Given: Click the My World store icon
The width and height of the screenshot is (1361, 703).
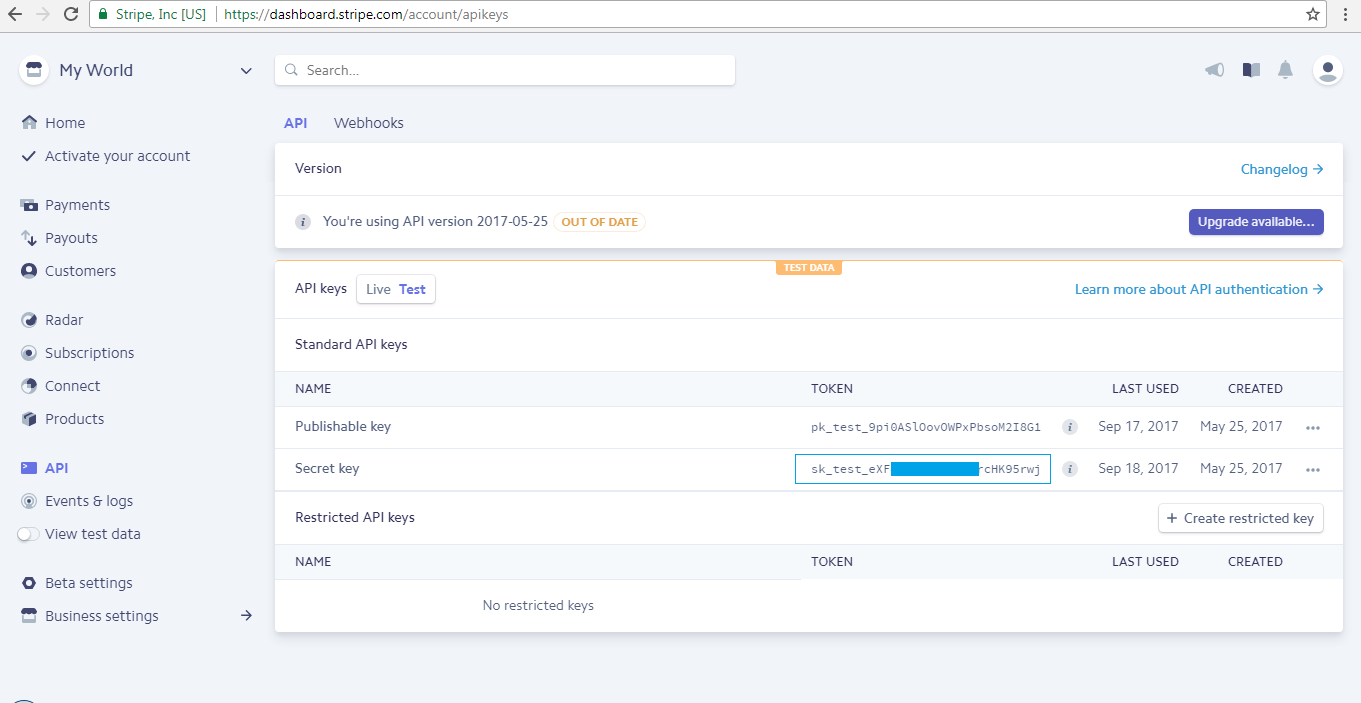Looking at the screenshot, I should (34, 70).
